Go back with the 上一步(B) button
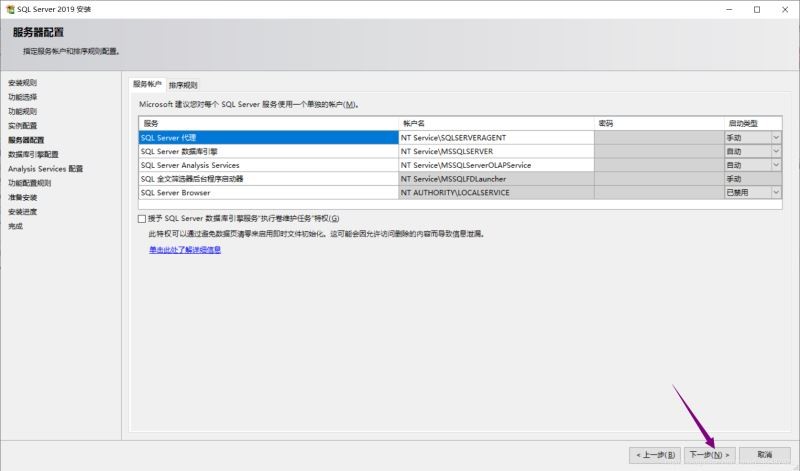The height and width of the screenshot is (471, 800). [655, 454]
